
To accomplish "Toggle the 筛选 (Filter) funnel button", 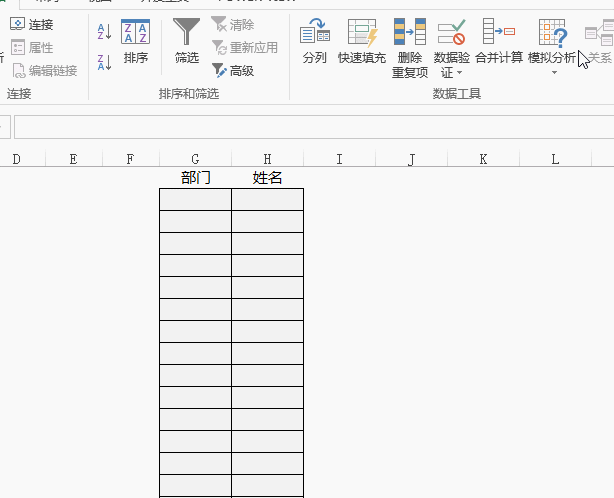I will click(186, 42).
